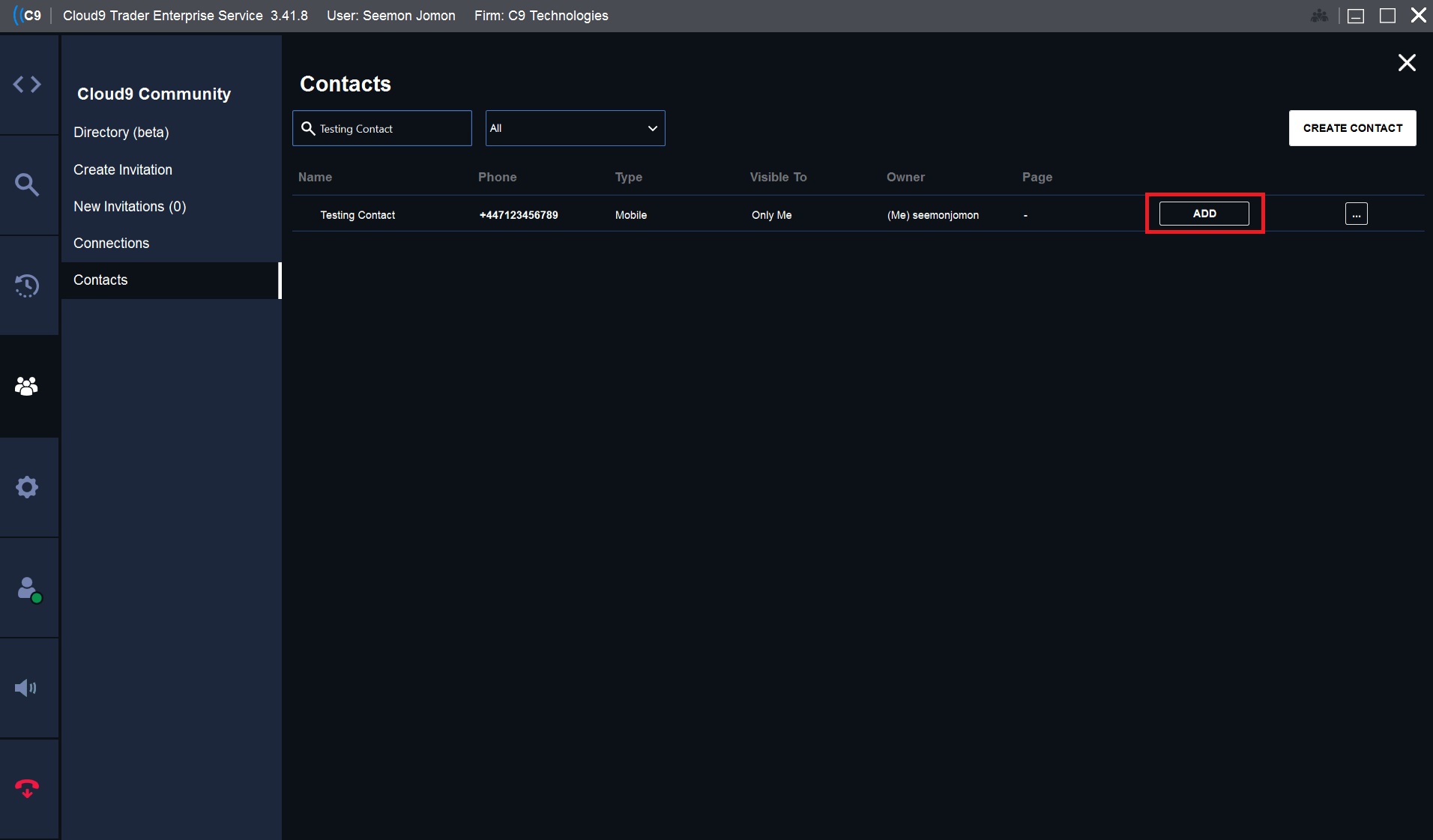The image size is (1433, 840).
Task: Open the speaker volume sidebar icon
Action: (26, 688)
